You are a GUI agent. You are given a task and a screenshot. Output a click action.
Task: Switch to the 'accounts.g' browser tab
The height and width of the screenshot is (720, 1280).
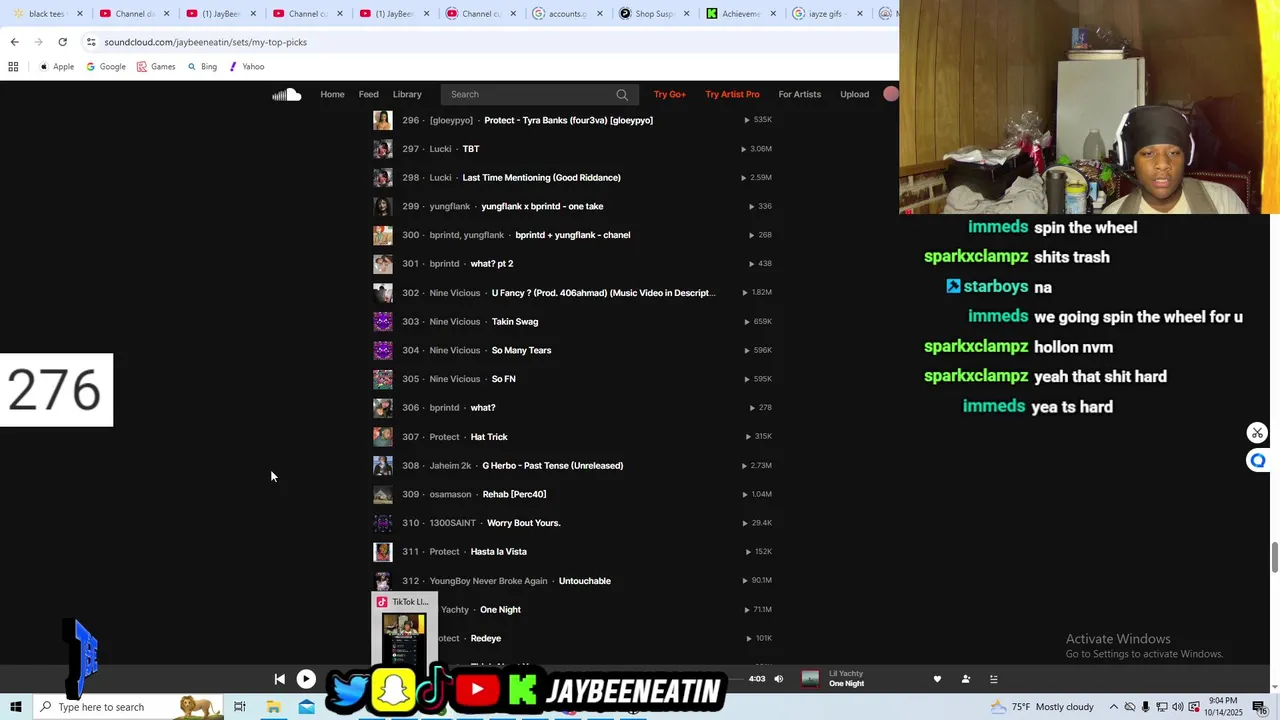point(568,14)
